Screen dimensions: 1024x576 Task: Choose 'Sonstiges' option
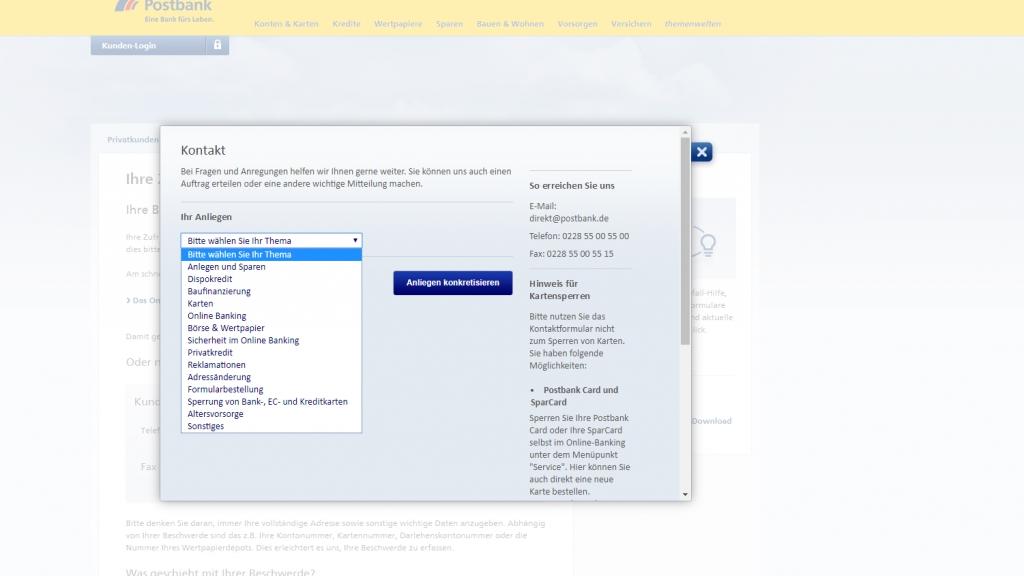pos(271,426)
